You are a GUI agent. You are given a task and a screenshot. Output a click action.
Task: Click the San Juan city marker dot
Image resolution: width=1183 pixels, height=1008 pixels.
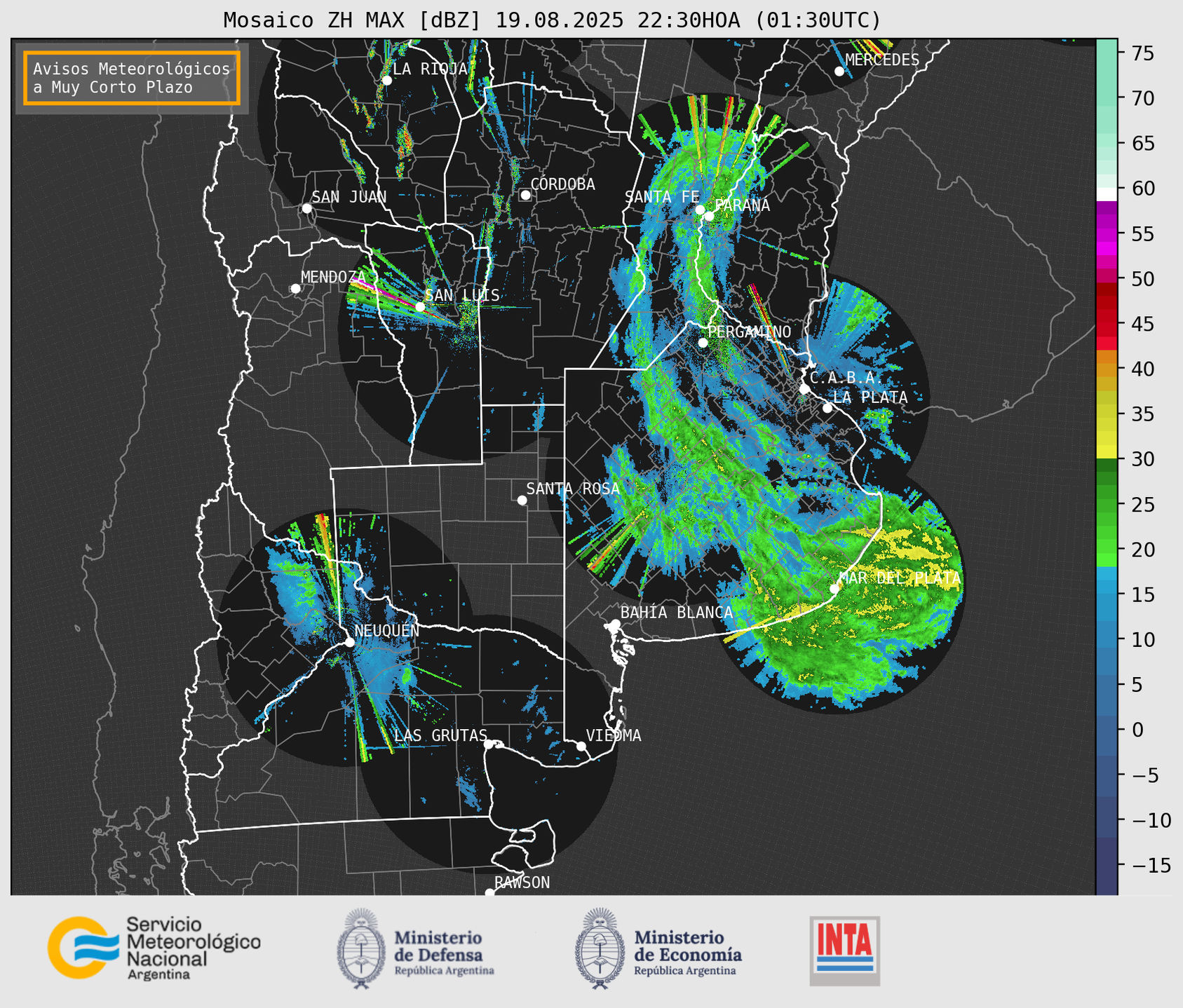306,208
